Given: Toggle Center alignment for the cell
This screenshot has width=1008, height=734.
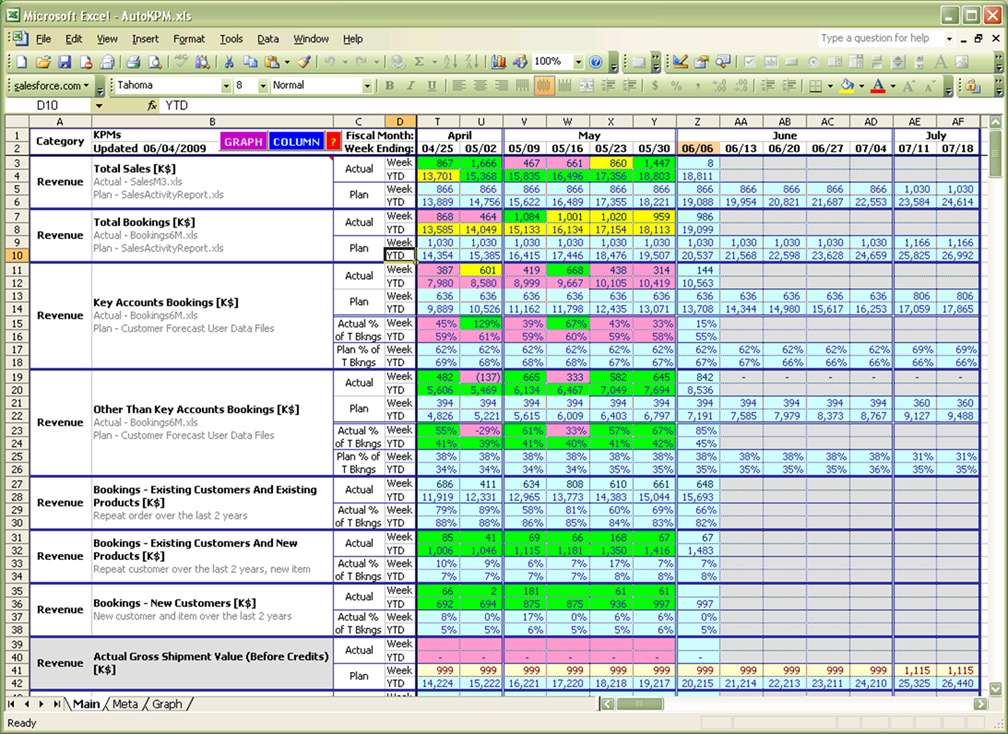Looking at the screenshot, I should [480, 85].
